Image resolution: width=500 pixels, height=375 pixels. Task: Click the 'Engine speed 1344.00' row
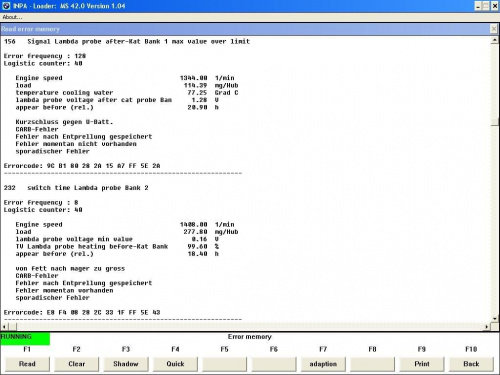pyautogui.click(x=125, y=78)
